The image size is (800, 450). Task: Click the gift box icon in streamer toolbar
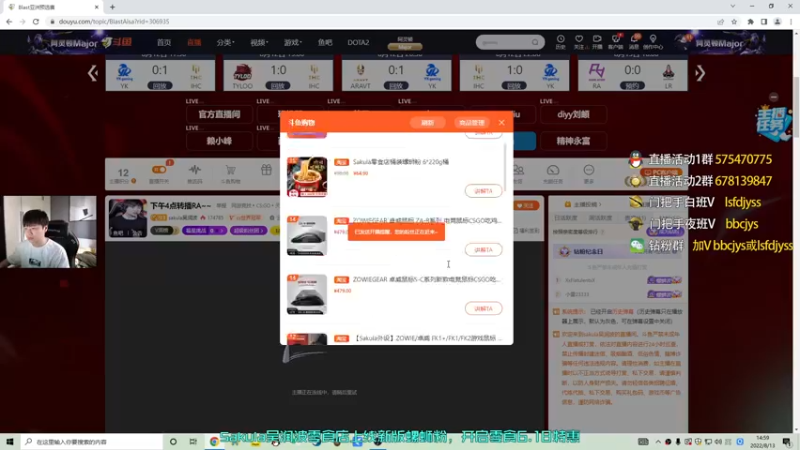pos(266,170)
